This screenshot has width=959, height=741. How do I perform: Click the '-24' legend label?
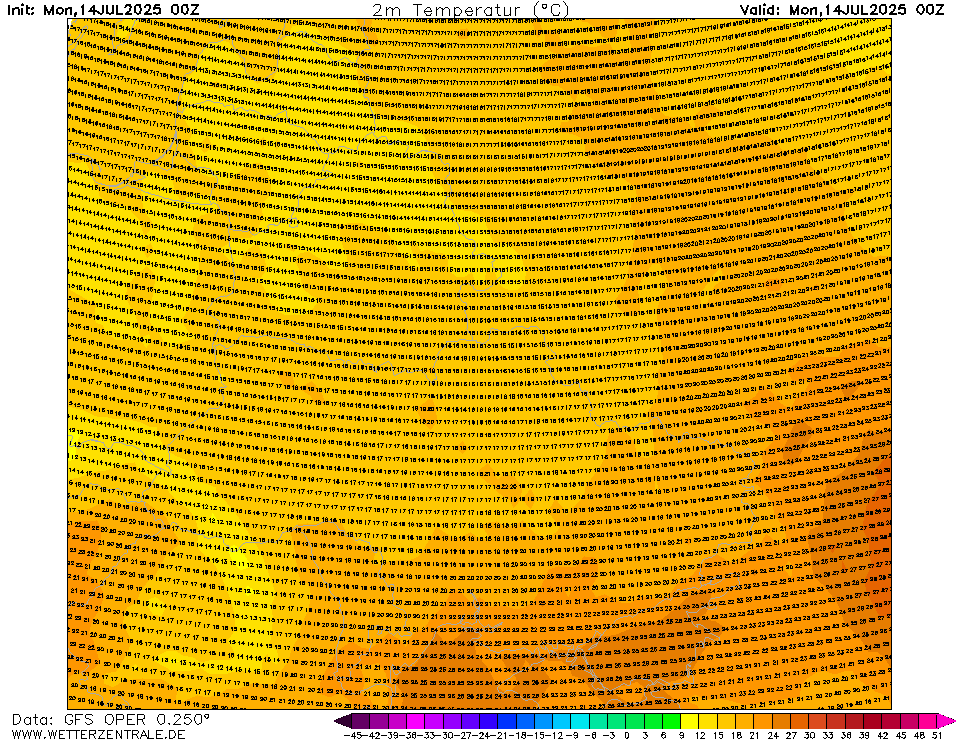pos(480,735)
